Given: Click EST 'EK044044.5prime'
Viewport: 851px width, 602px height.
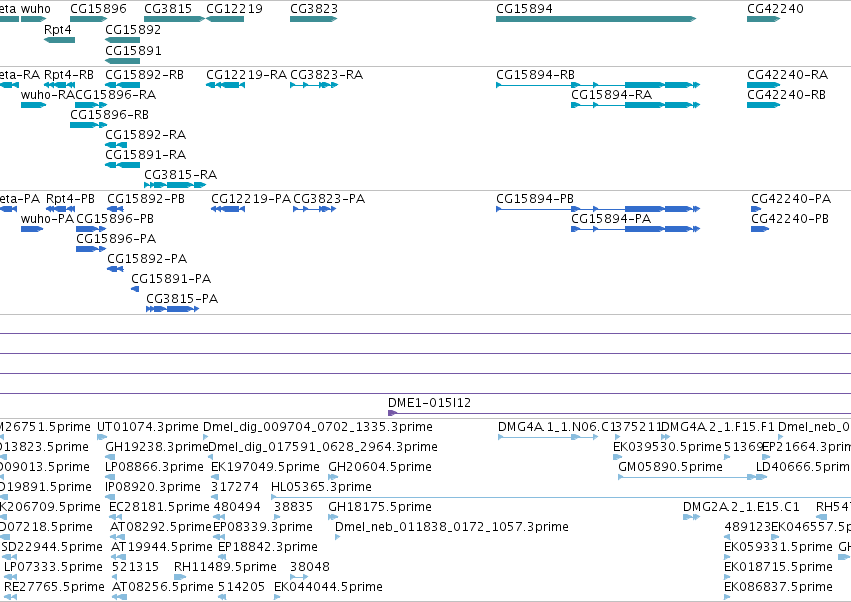Looking at the screenshot, I should [328, 587].
